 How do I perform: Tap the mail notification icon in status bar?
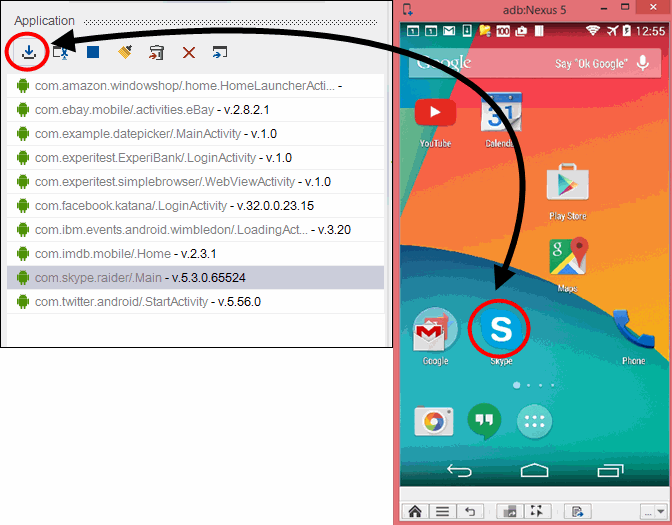click(449, 31)
